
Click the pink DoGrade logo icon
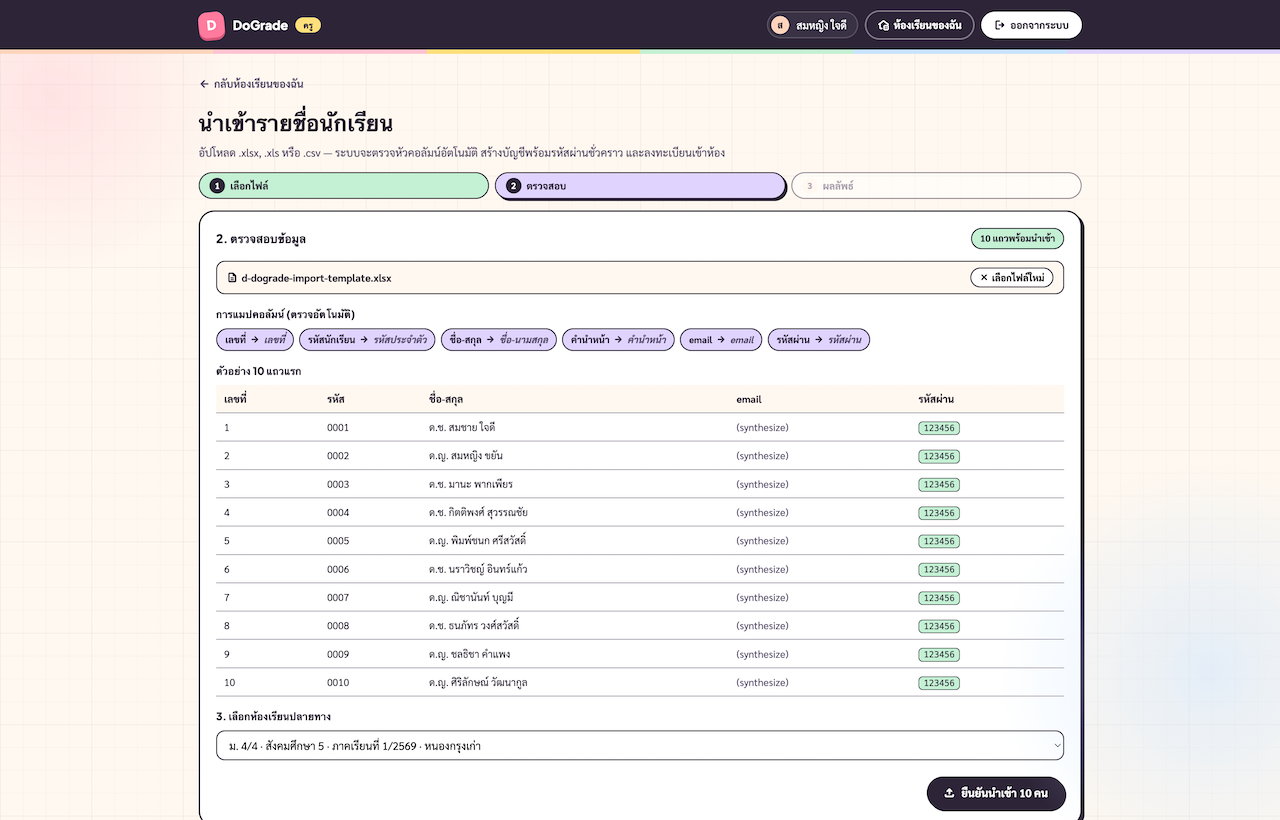click(x=212, y=25)
